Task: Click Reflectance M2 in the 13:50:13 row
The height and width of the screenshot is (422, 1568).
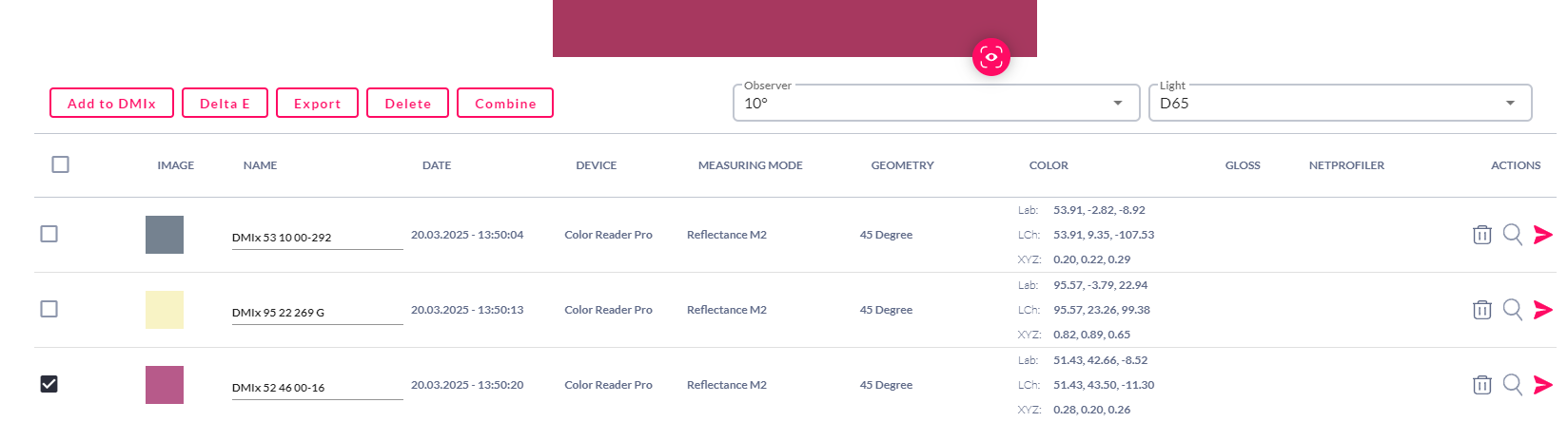Action: (x=726, y=310)
